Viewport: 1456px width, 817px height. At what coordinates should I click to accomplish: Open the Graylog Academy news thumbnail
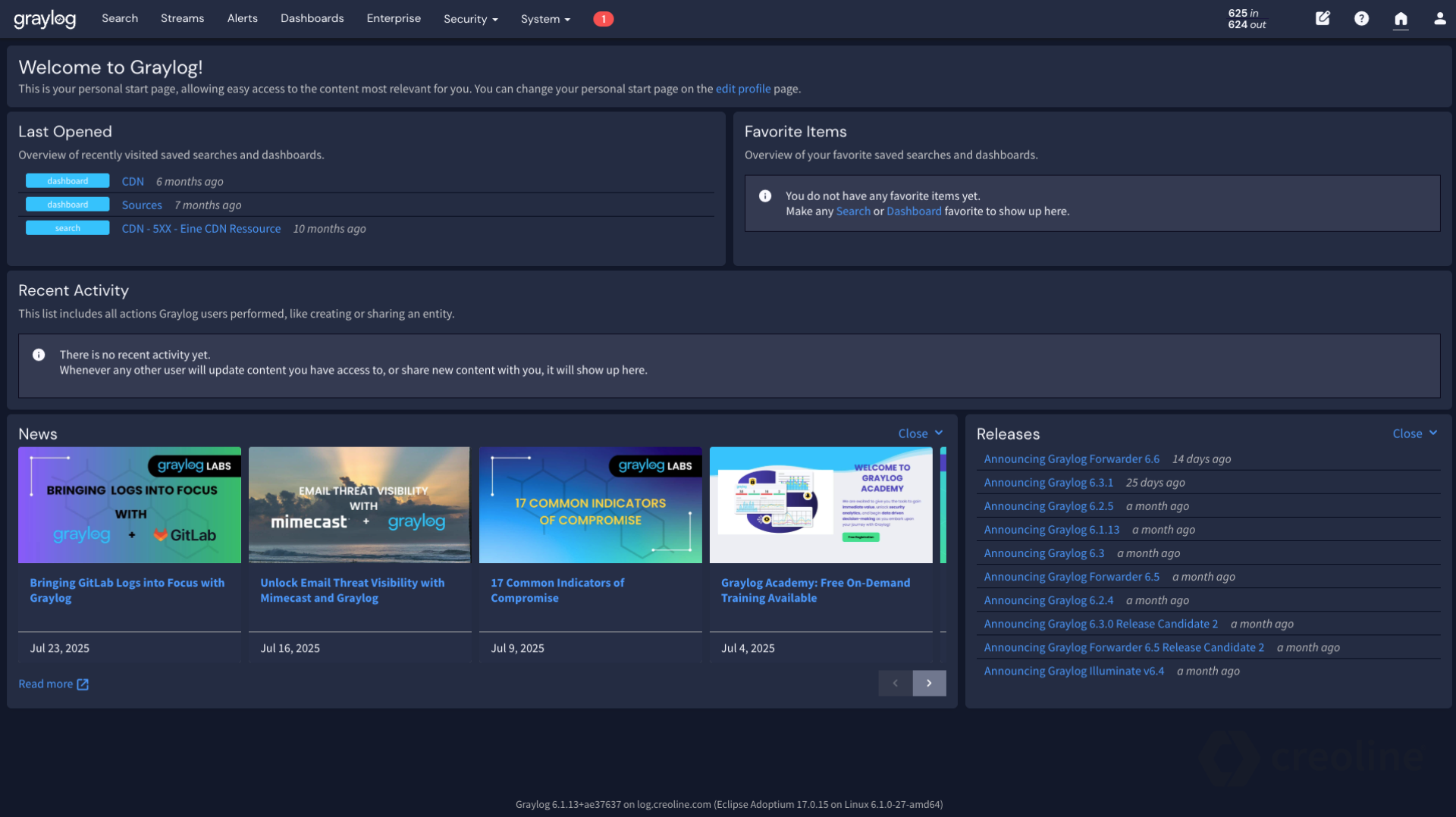point(821,505)
